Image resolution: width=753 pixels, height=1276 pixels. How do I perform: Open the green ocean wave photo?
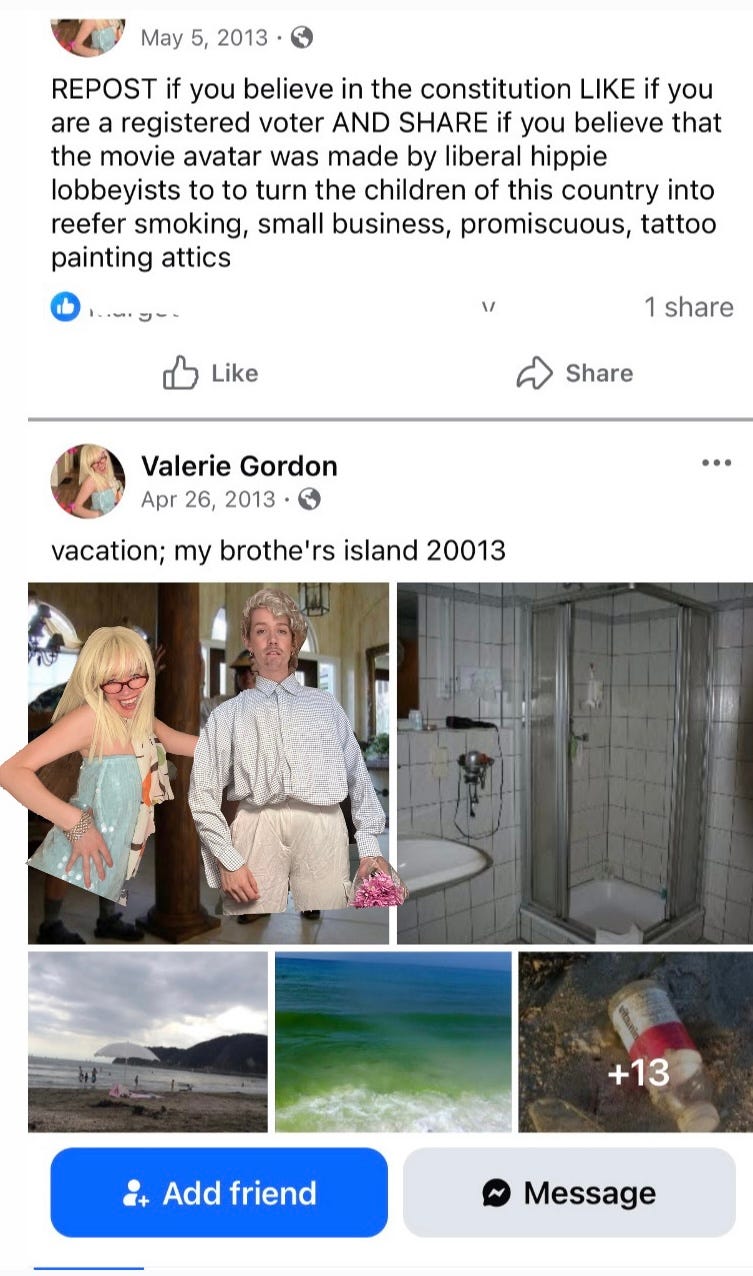click(393, 1041)
